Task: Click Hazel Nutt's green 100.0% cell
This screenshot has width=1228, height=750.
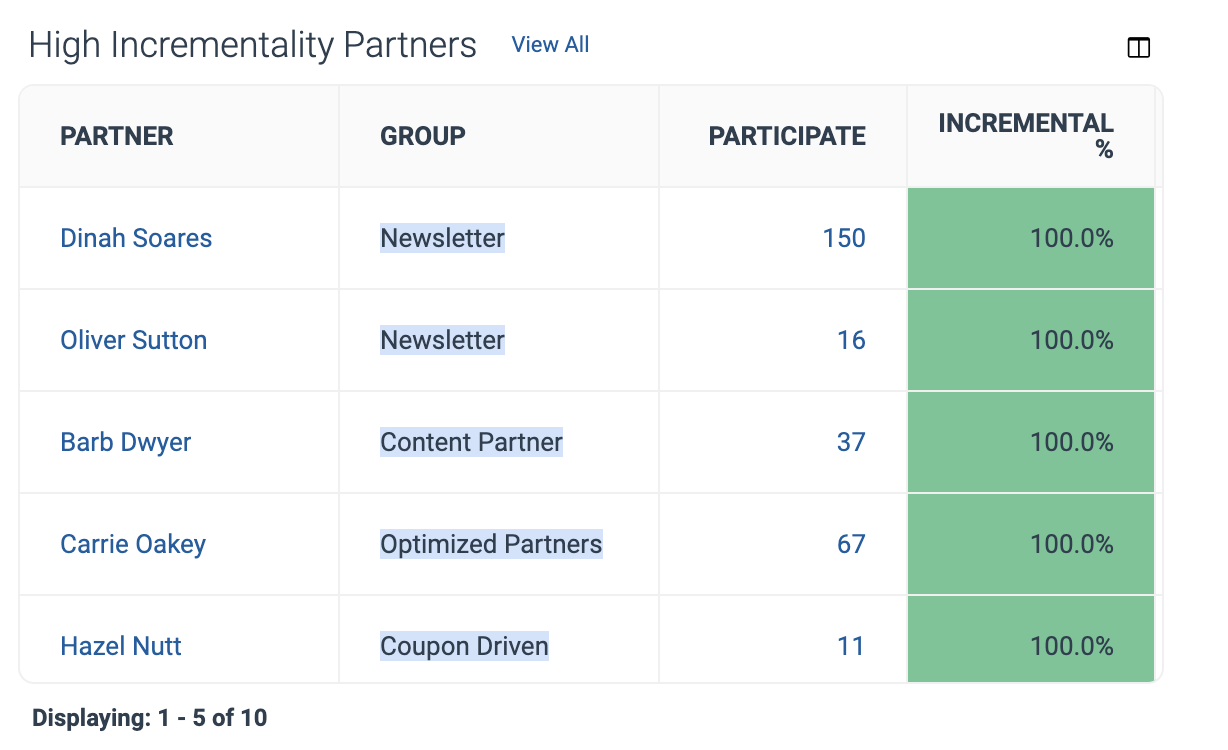Action: 1031,639
